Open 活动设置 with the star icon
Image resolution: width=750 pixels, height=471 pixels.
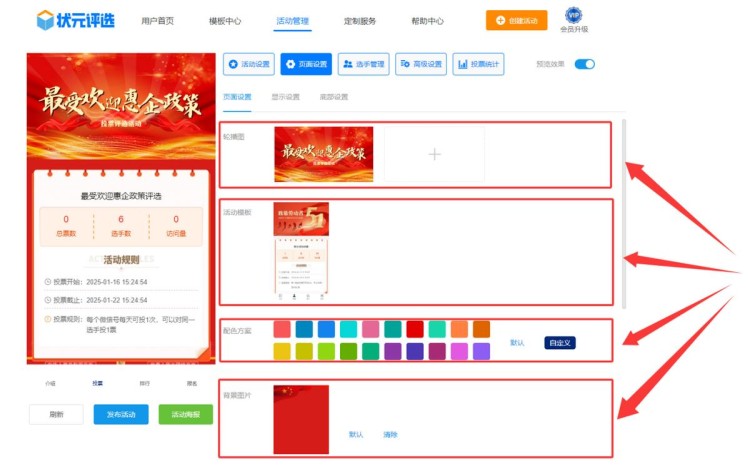click(x=249, y=64)
